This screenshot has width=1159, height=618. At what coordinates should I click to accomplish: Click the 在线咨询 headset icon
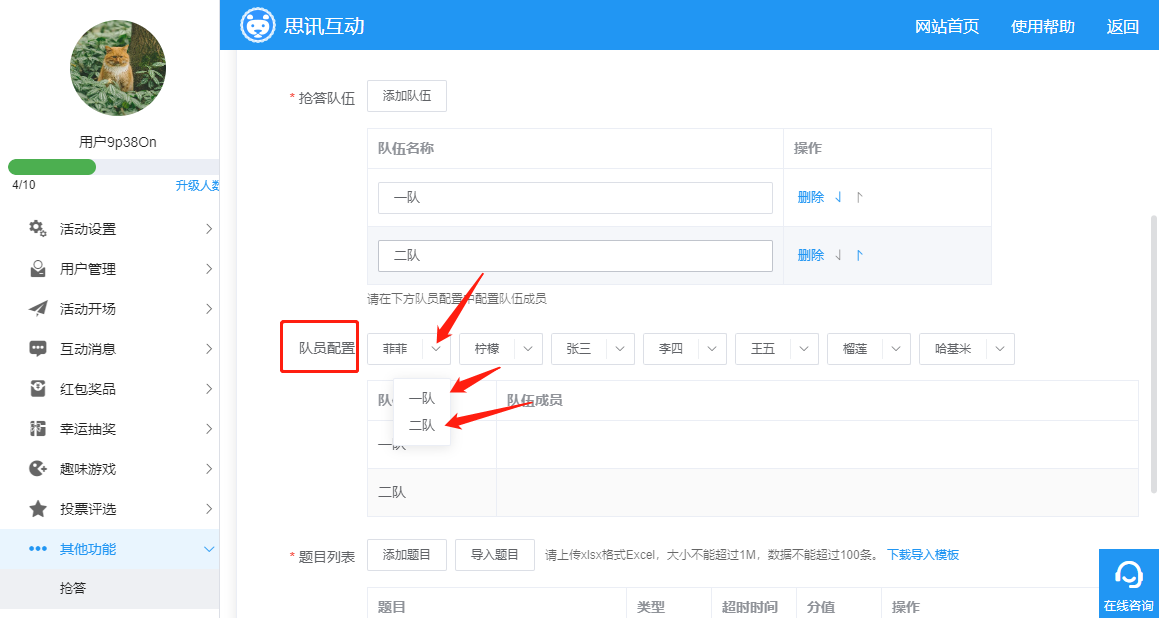[1129, 574]
